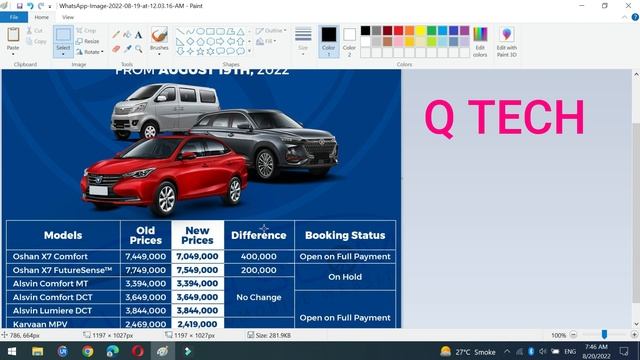Open the shape Fill dropdown
Screen dimensions: 640x360
(266, 41)
